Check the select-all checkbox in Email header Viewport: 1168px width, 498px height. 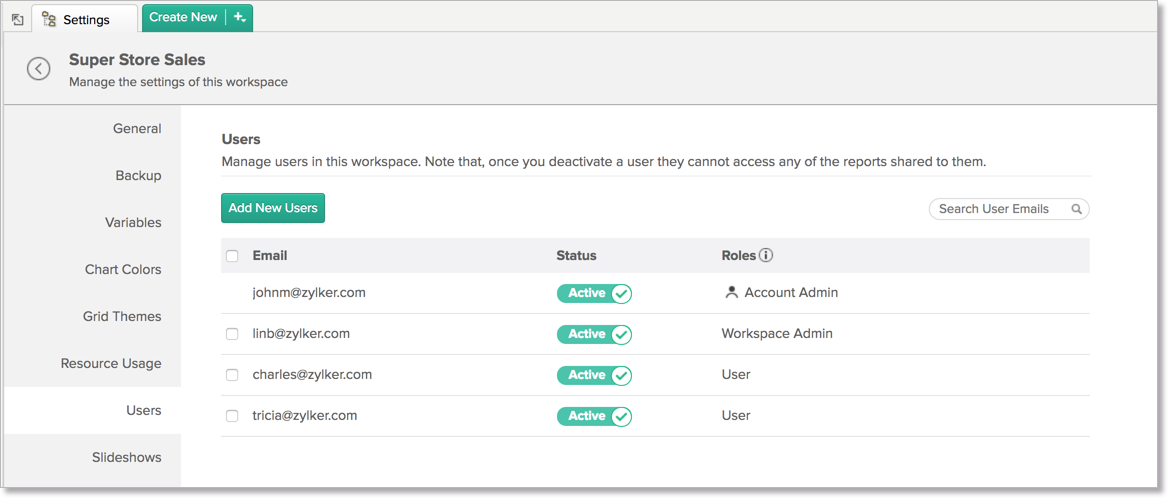[x=232, y=256]
